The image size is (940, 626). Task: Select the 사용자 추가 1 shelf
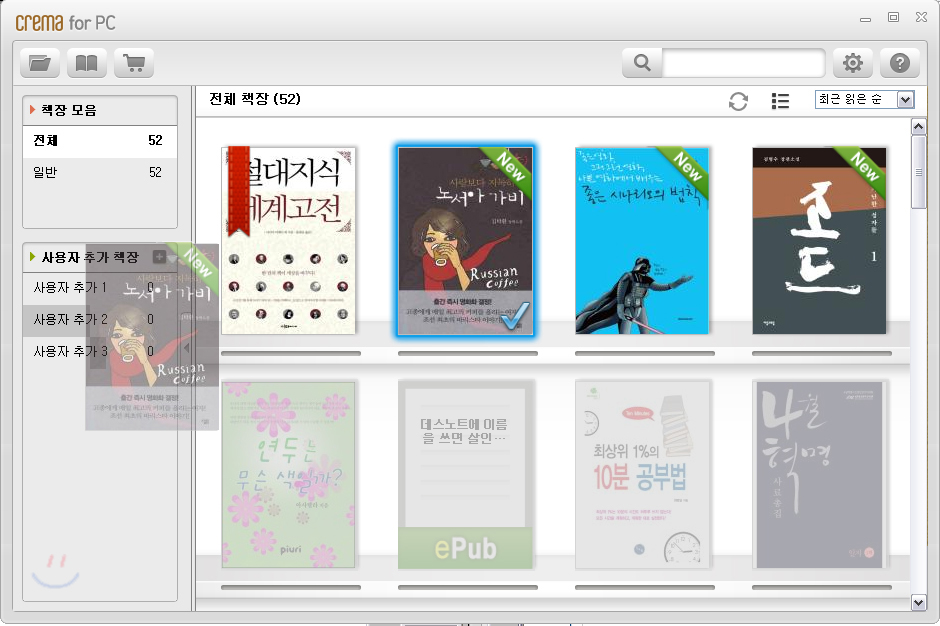coord(100,288)
